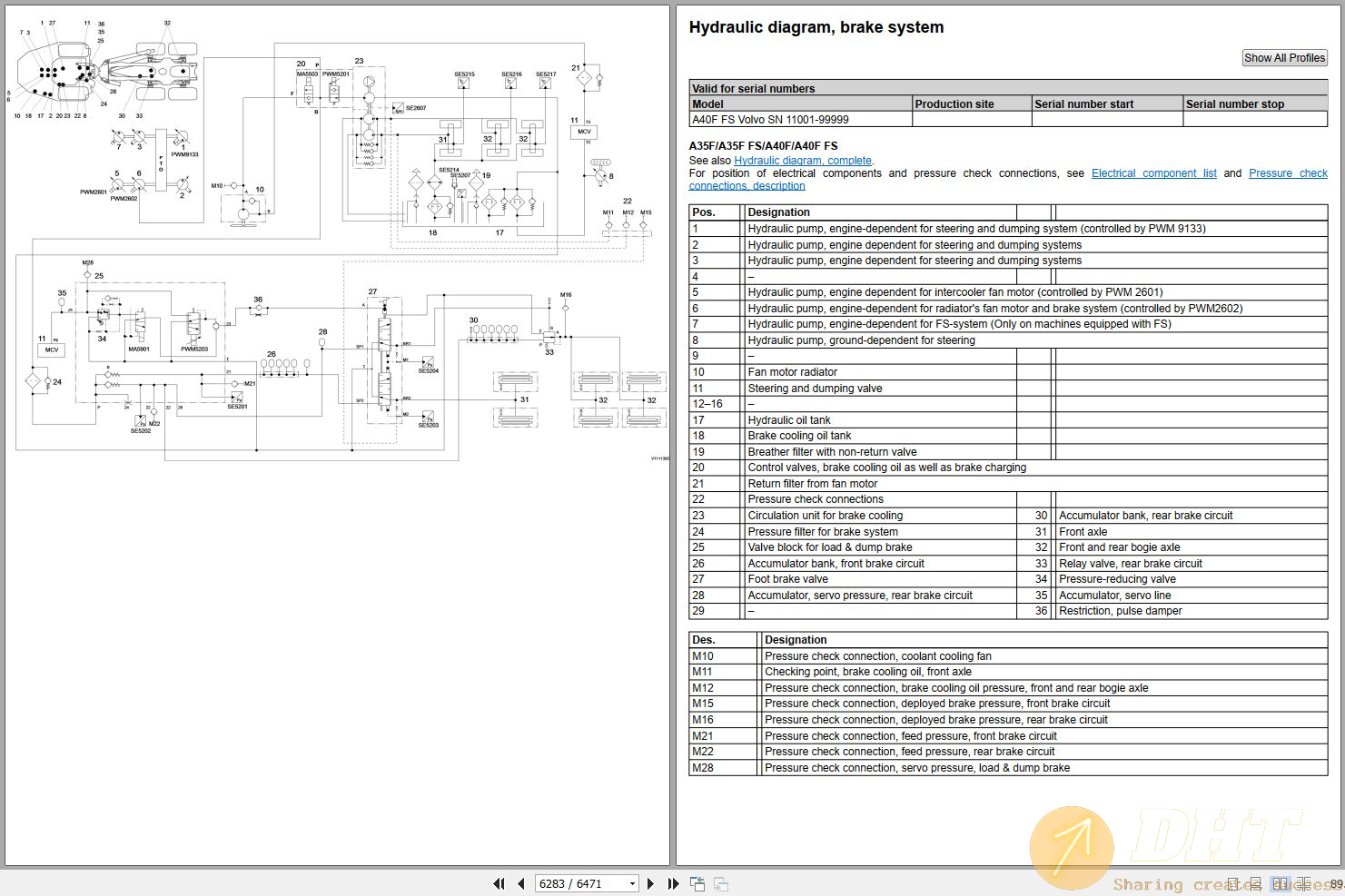Go to the next page
Viewport: 1345px width, 896px height.
tap(650, 883)
